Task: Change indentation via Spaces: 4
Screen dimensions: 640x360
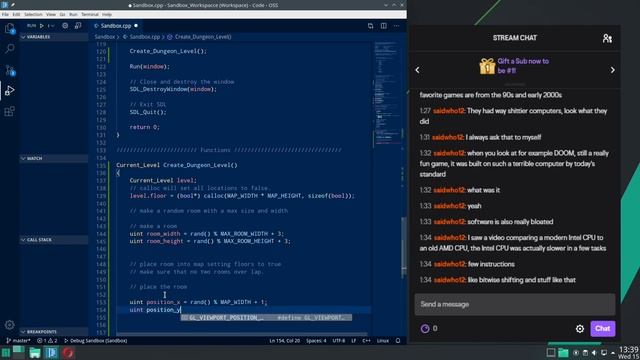Action: click(x=316, y=340)
